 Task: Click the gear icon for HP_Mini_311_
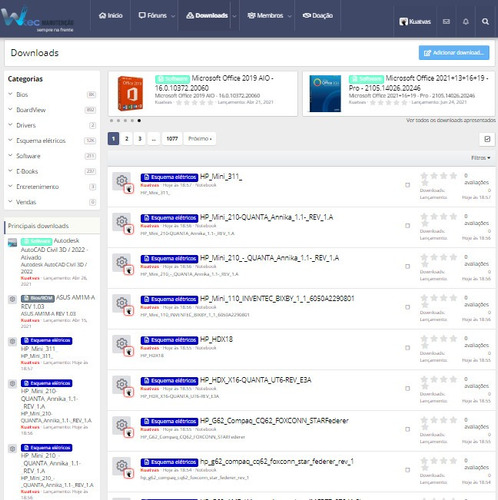click(x=121, y=181)
